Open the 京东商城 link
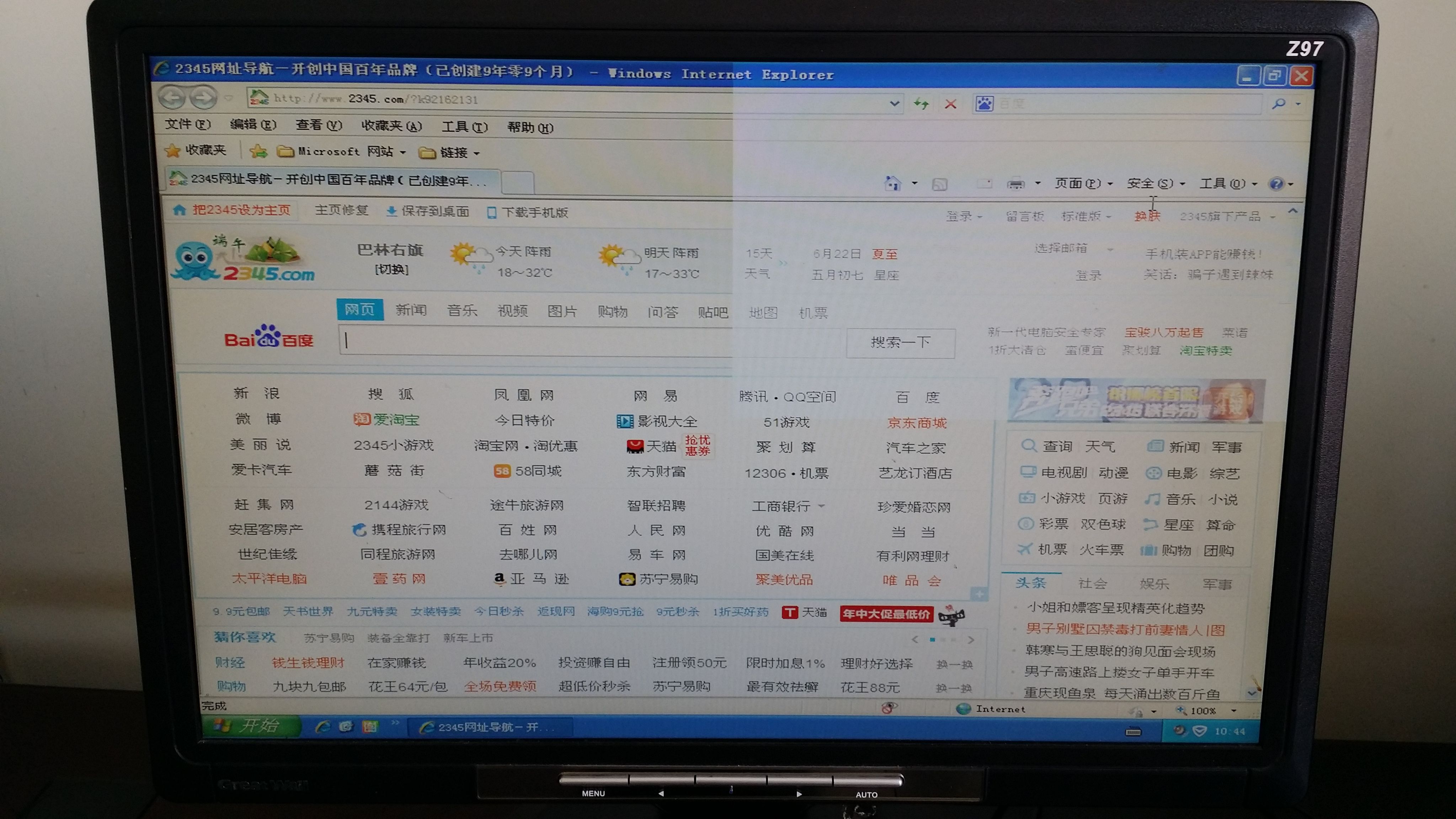1456x819 pixels. (x=916, y=422)
